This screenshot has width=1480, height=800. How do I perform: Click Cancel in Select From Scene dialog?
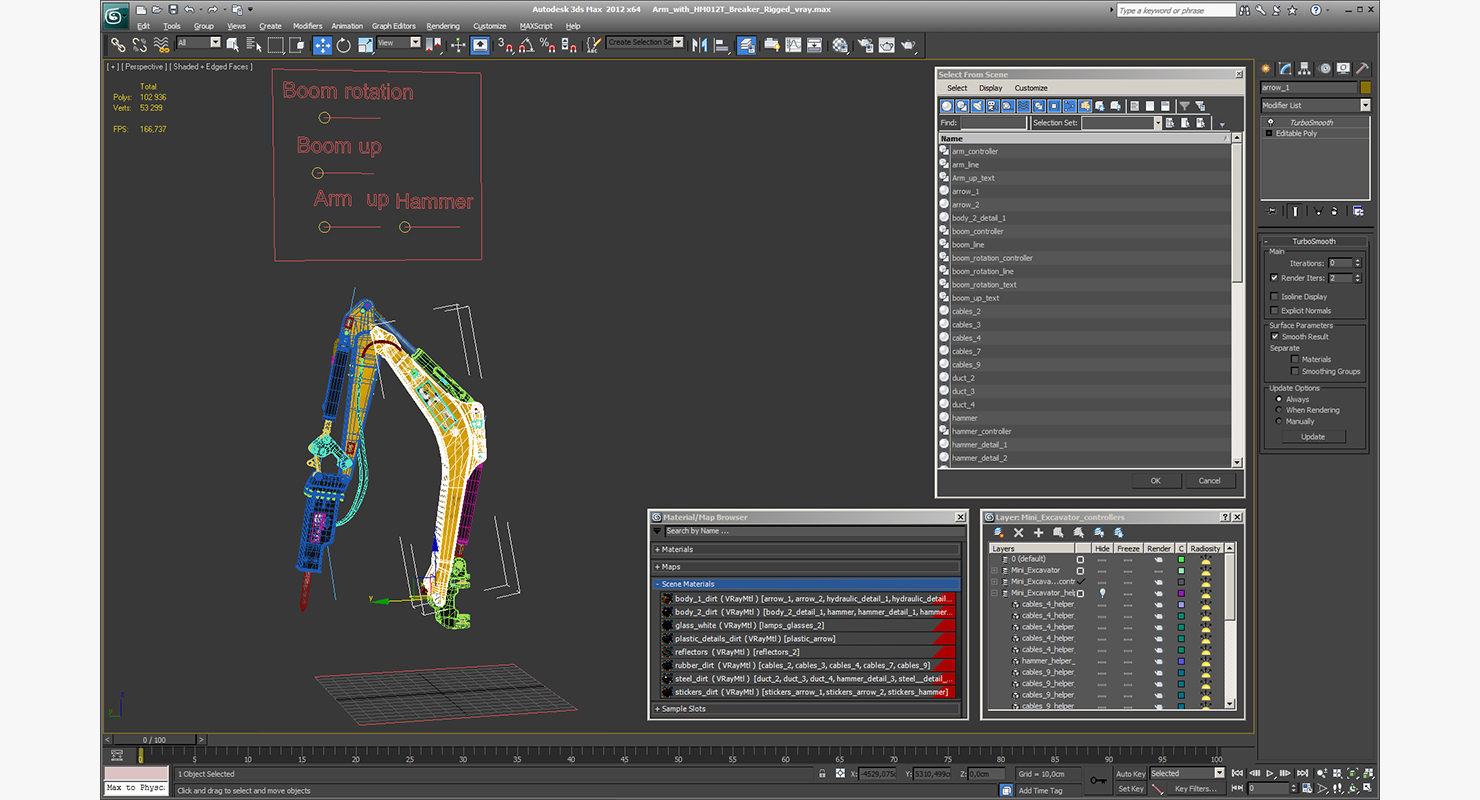(x=1209, y=480)
